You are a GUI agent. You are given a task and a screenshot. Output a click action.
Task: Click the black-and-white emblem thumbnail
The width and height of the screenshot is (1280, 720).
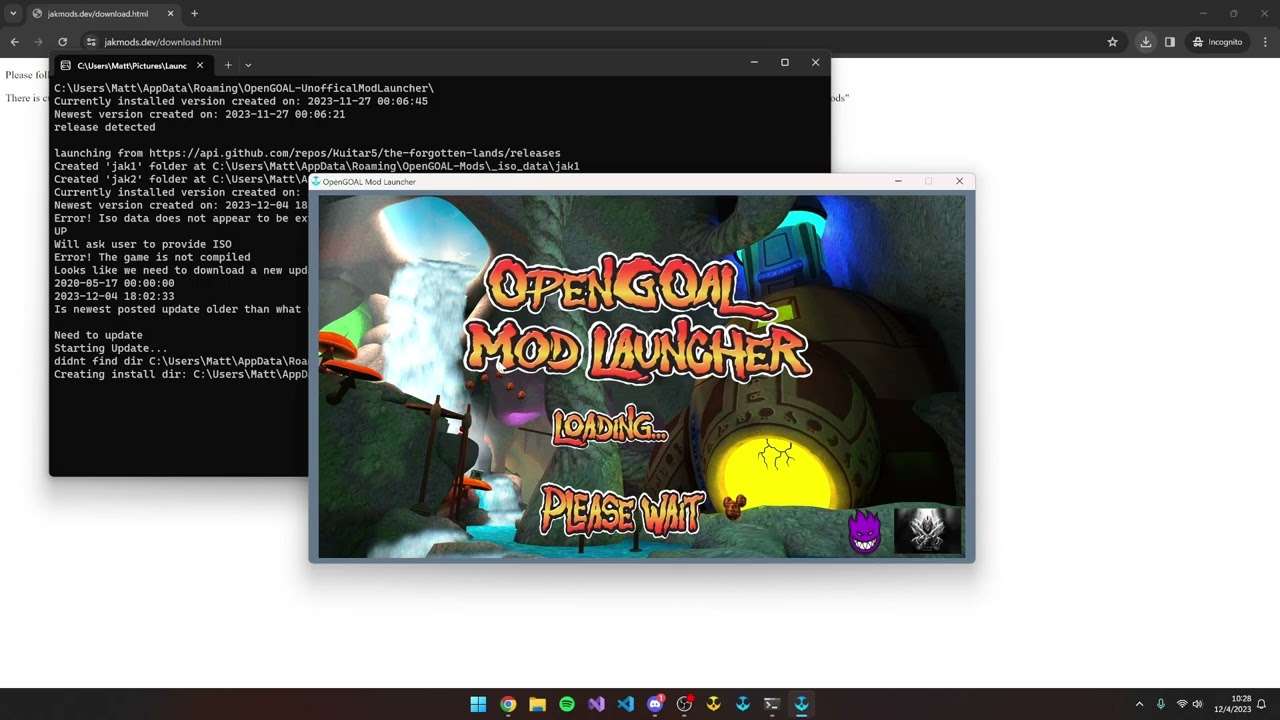pyautogui.click(x=927, y=530)
